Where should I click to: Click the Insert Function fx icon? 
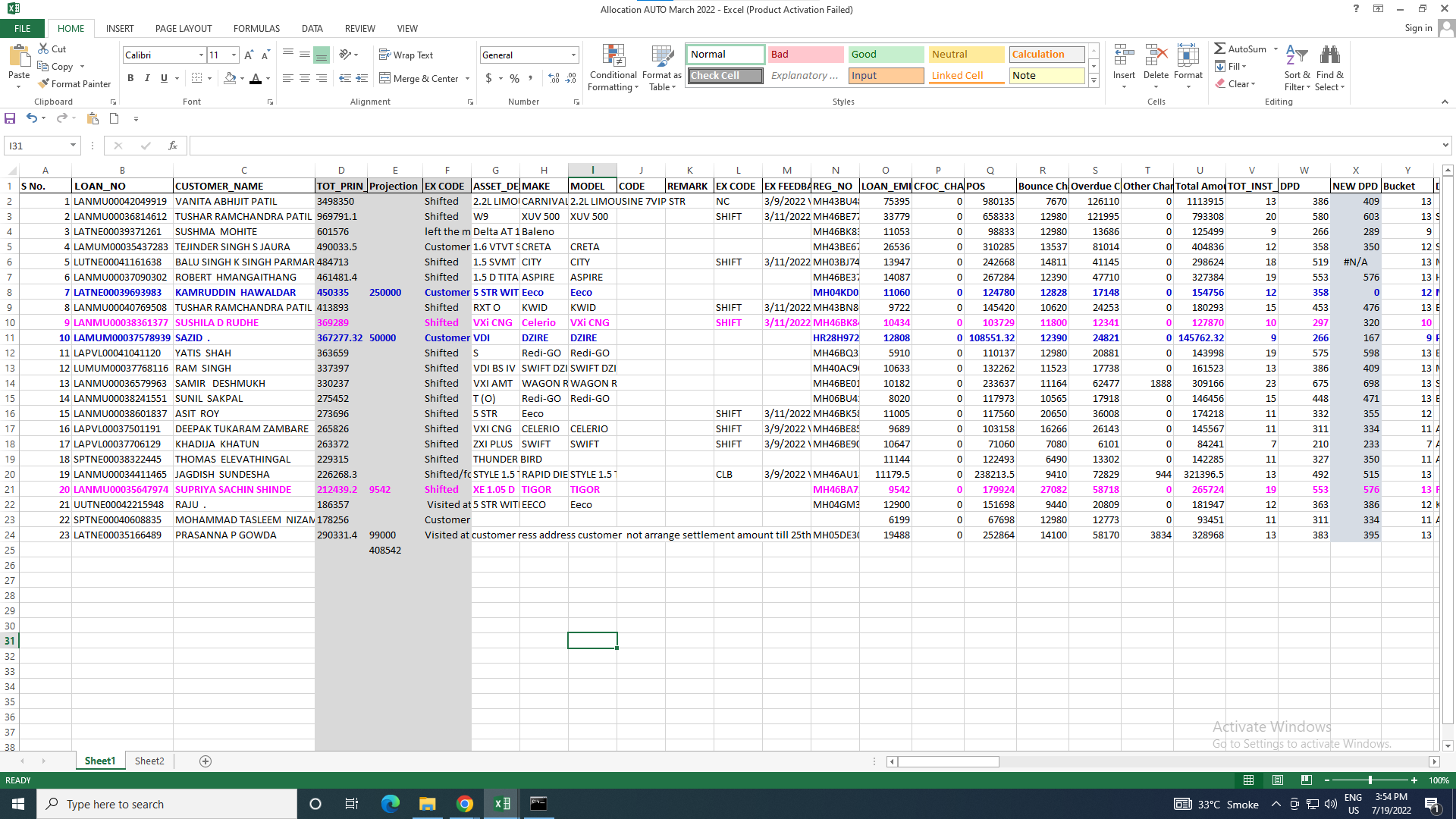[x=173, y=146]
